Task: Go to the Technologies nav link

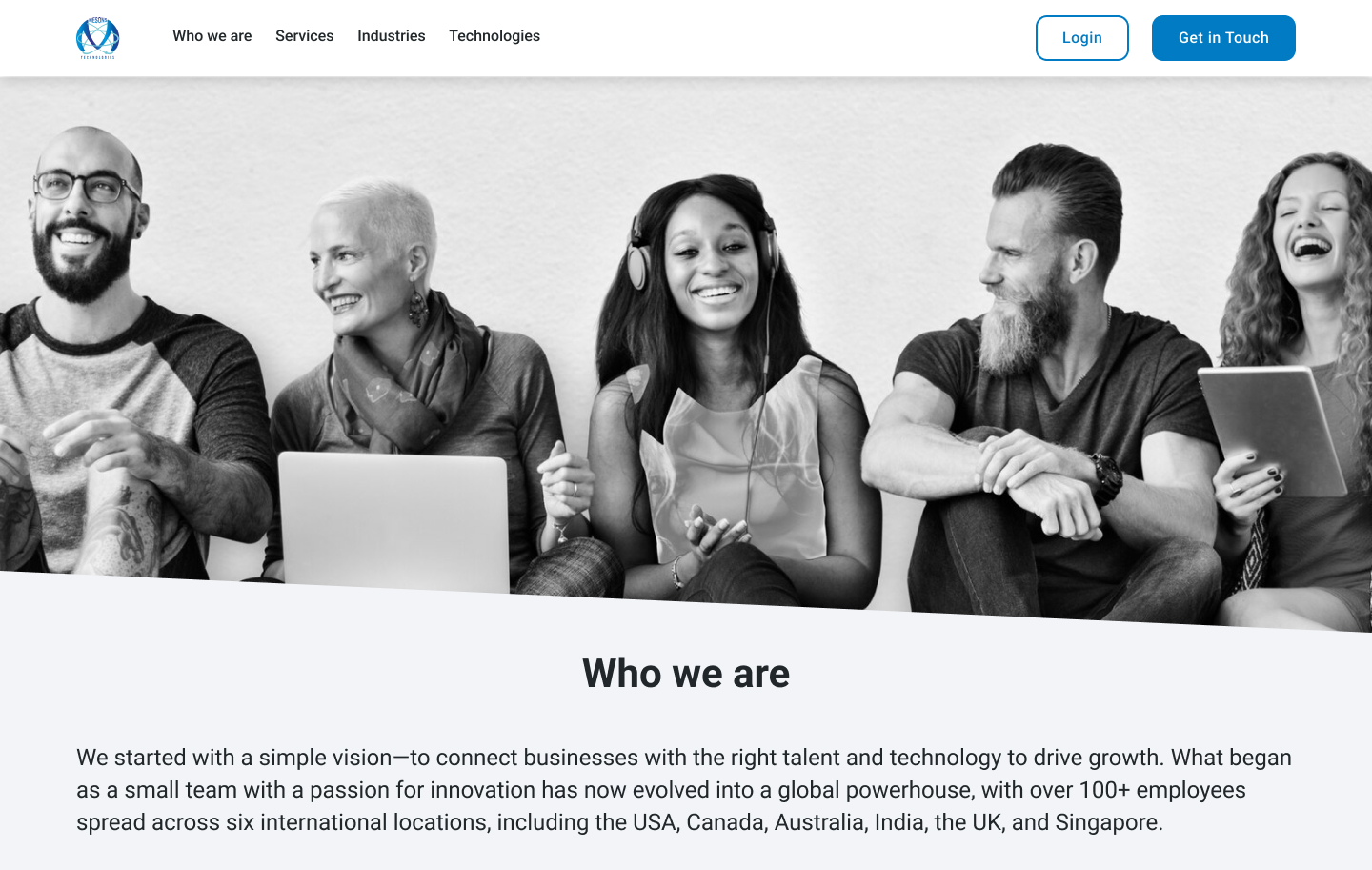Action: [494, 36]
